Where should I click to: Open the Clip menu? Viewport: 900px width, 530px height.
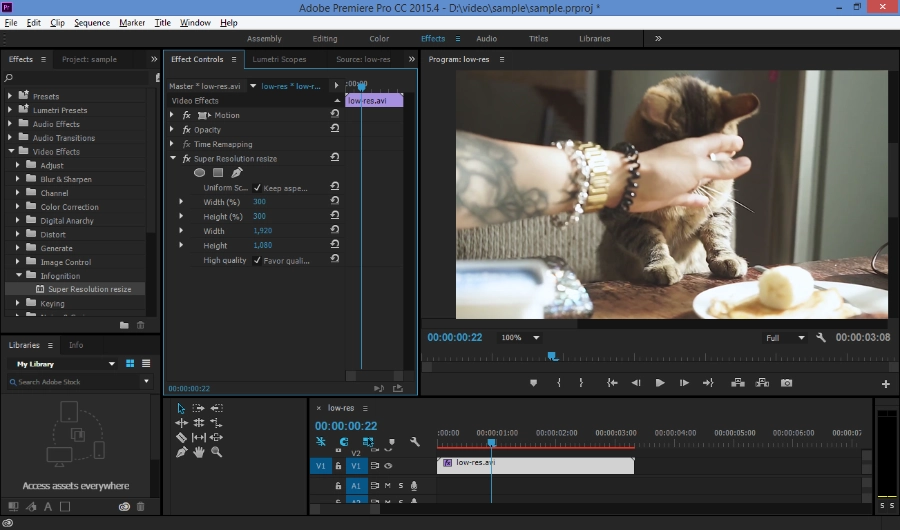[x=57, y=23]
